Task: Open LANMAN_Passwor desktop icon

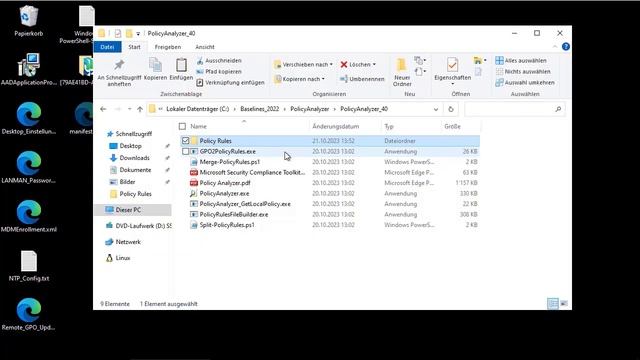Action: [x=29, y=167]
